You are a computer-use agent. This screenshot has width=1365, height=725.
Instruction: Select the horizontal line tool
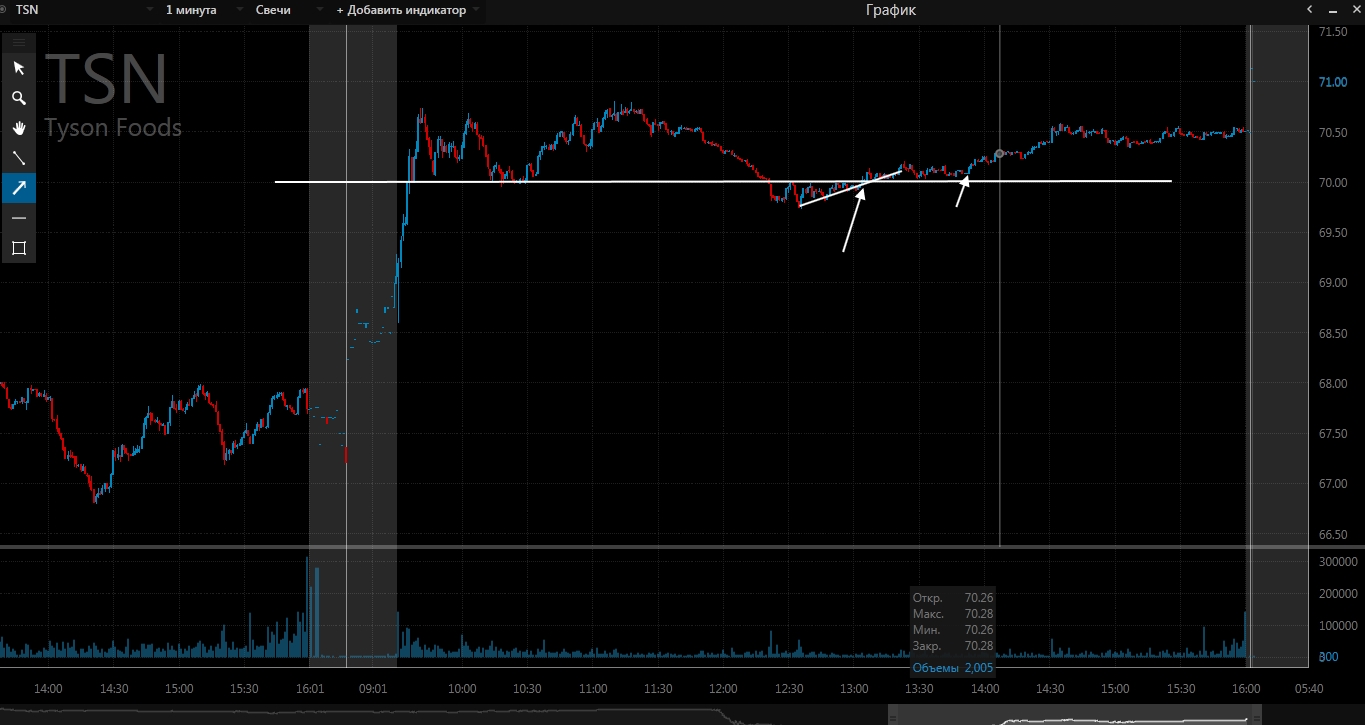pyautogui.click(x=18, y=218)
